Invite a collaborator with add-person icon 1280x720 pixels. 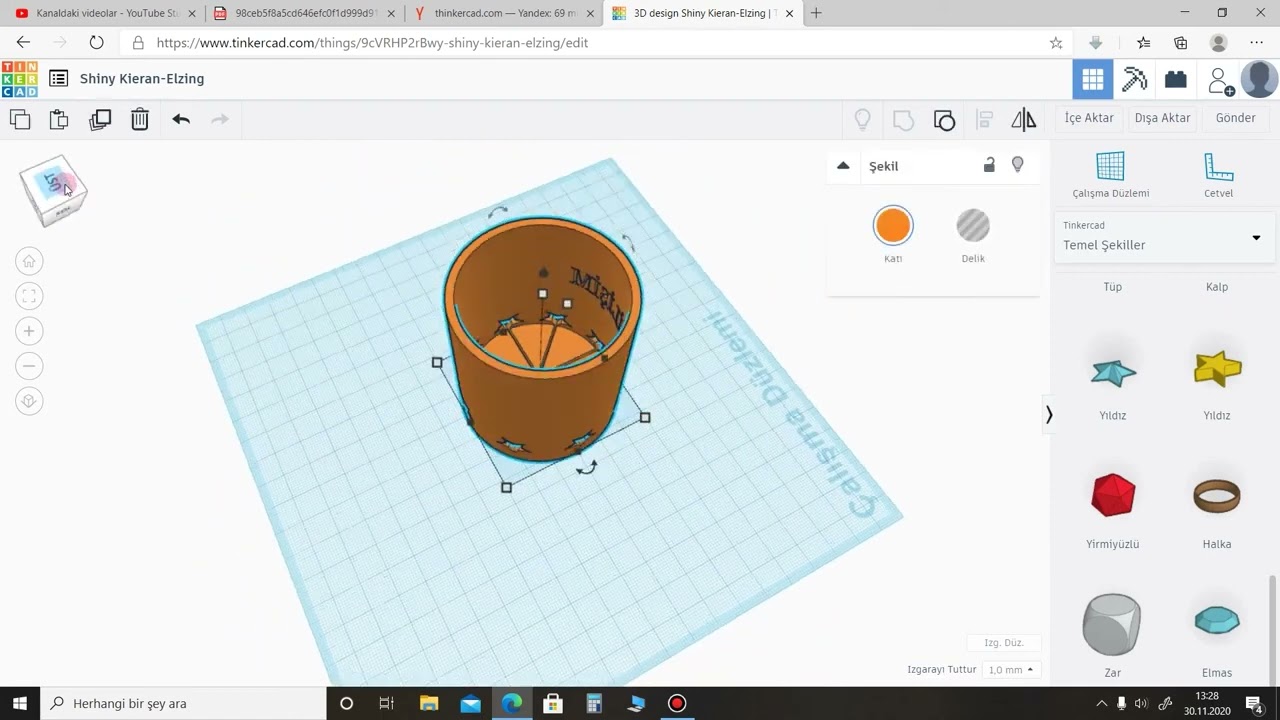1220,80
